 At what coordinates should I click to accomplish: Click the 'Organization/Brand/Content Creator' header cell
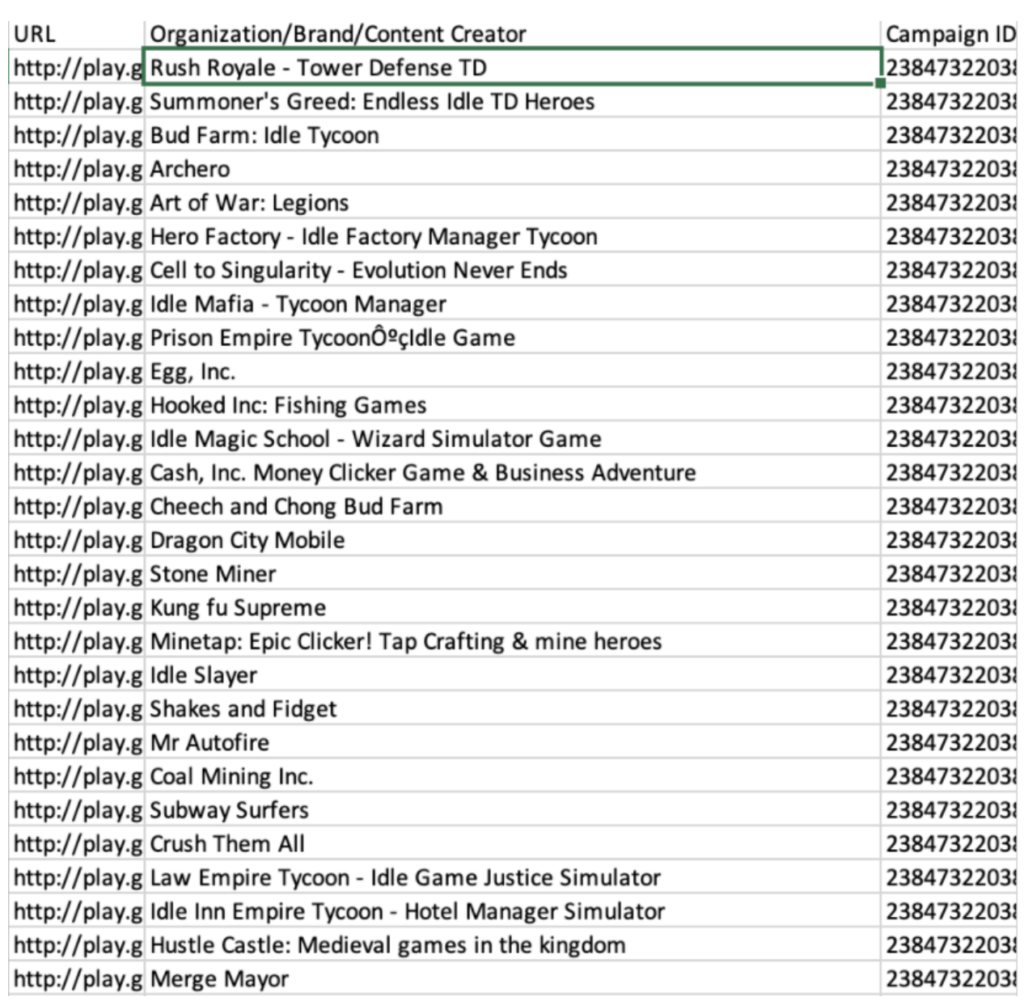[x=512, y=34]
